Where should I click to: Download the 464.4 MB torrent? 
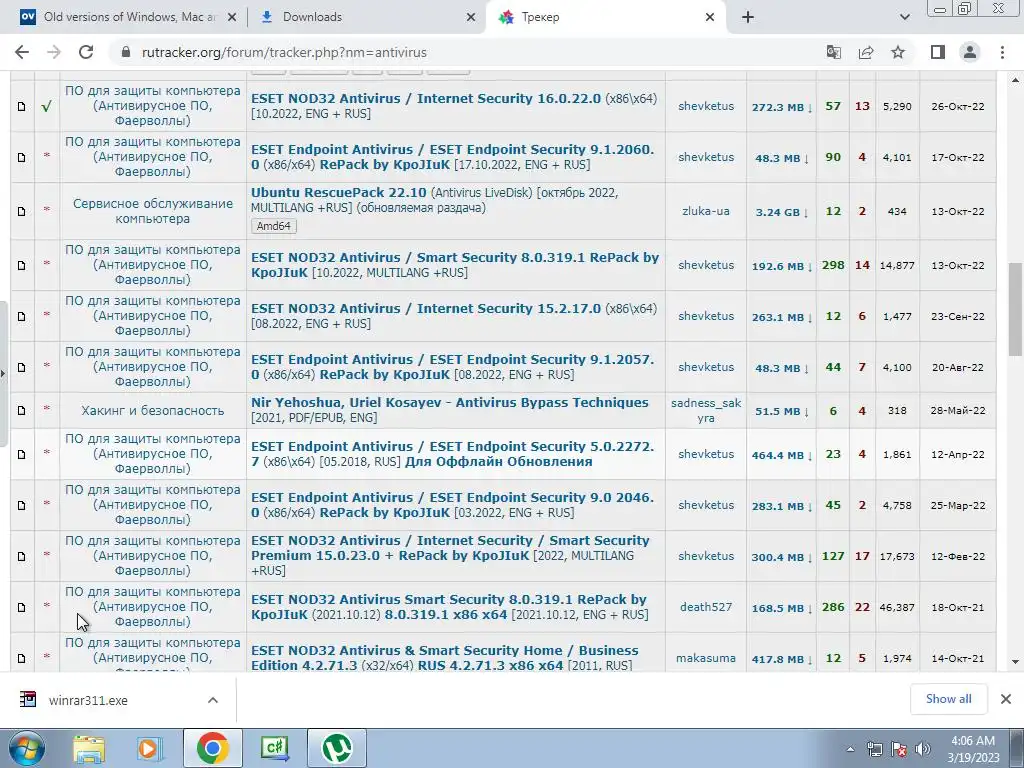coord(781,455)
